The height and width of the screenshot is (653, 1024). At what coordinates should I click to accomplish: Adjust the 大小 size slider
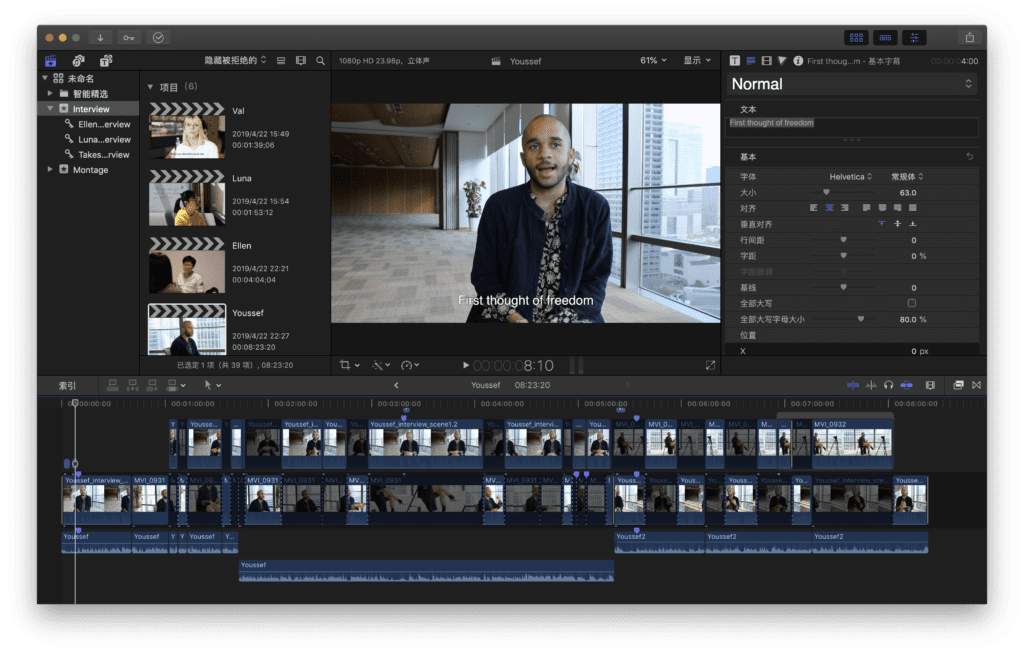coord(826,193)
